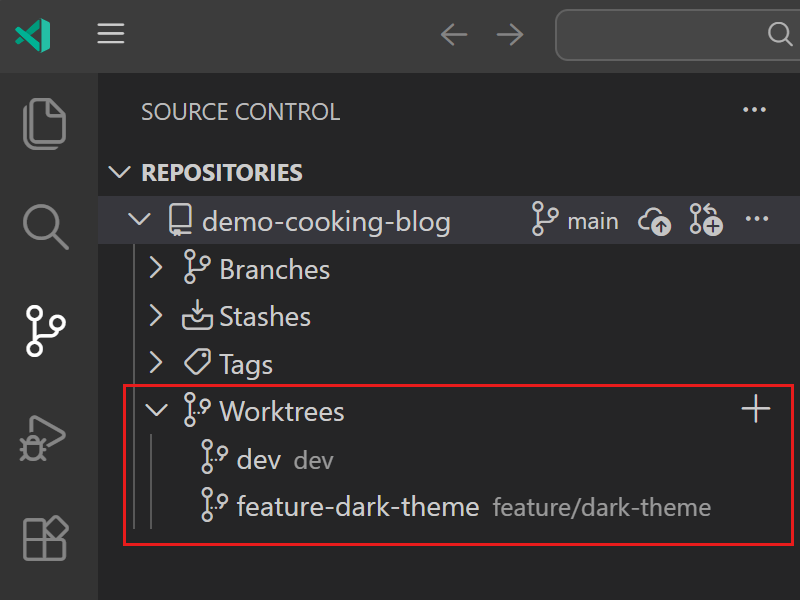The image size is (800, 600).
Task: Click the create branch icon near main
Action: click(706, 221)
